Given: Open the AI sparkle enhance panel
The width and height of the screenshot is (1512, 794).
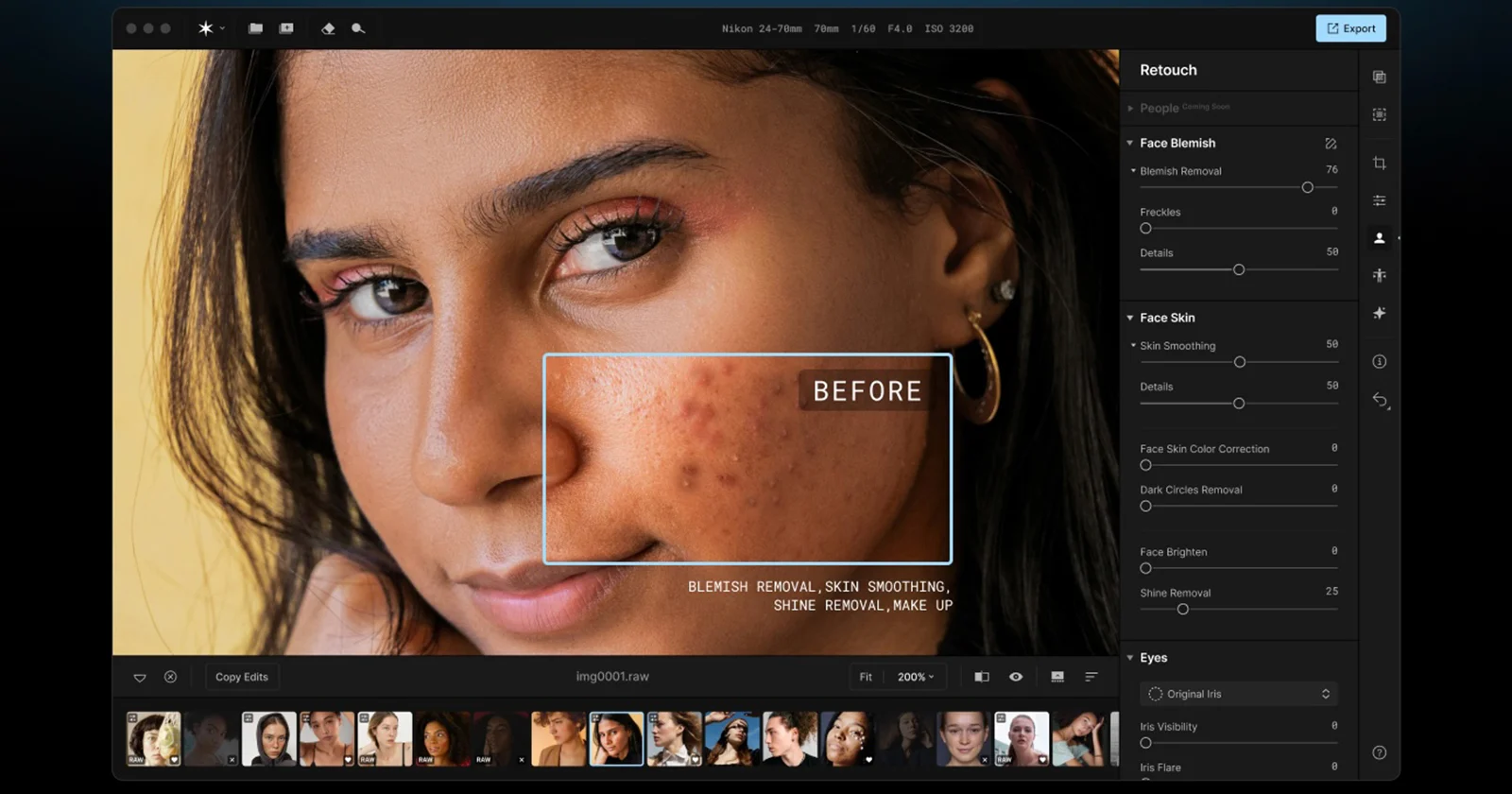Looking at the screenshot, I should pyautogui.click(x=1380, y=313).
